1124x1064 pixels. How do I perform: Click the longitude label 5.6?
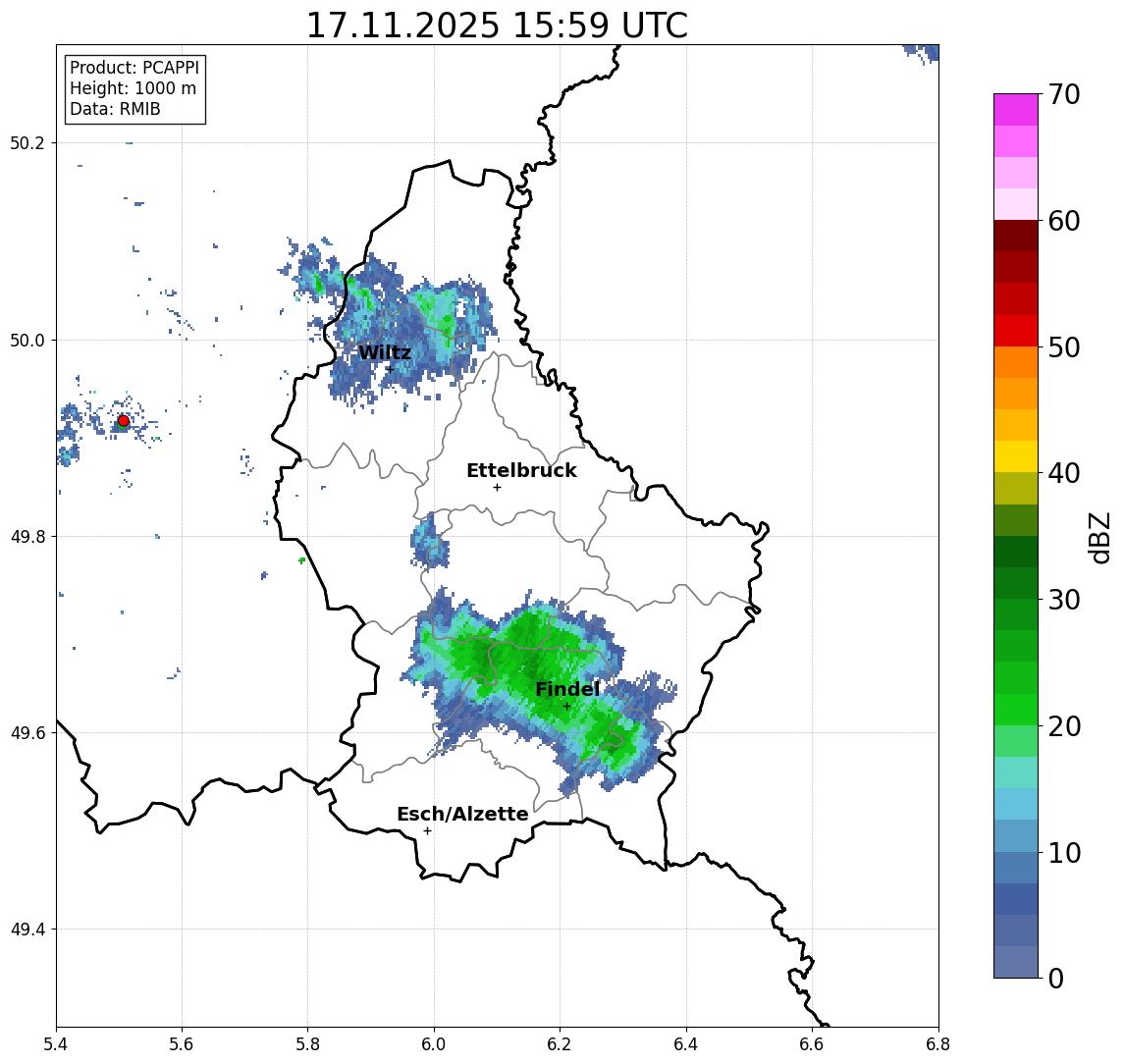pos(182,1044)
